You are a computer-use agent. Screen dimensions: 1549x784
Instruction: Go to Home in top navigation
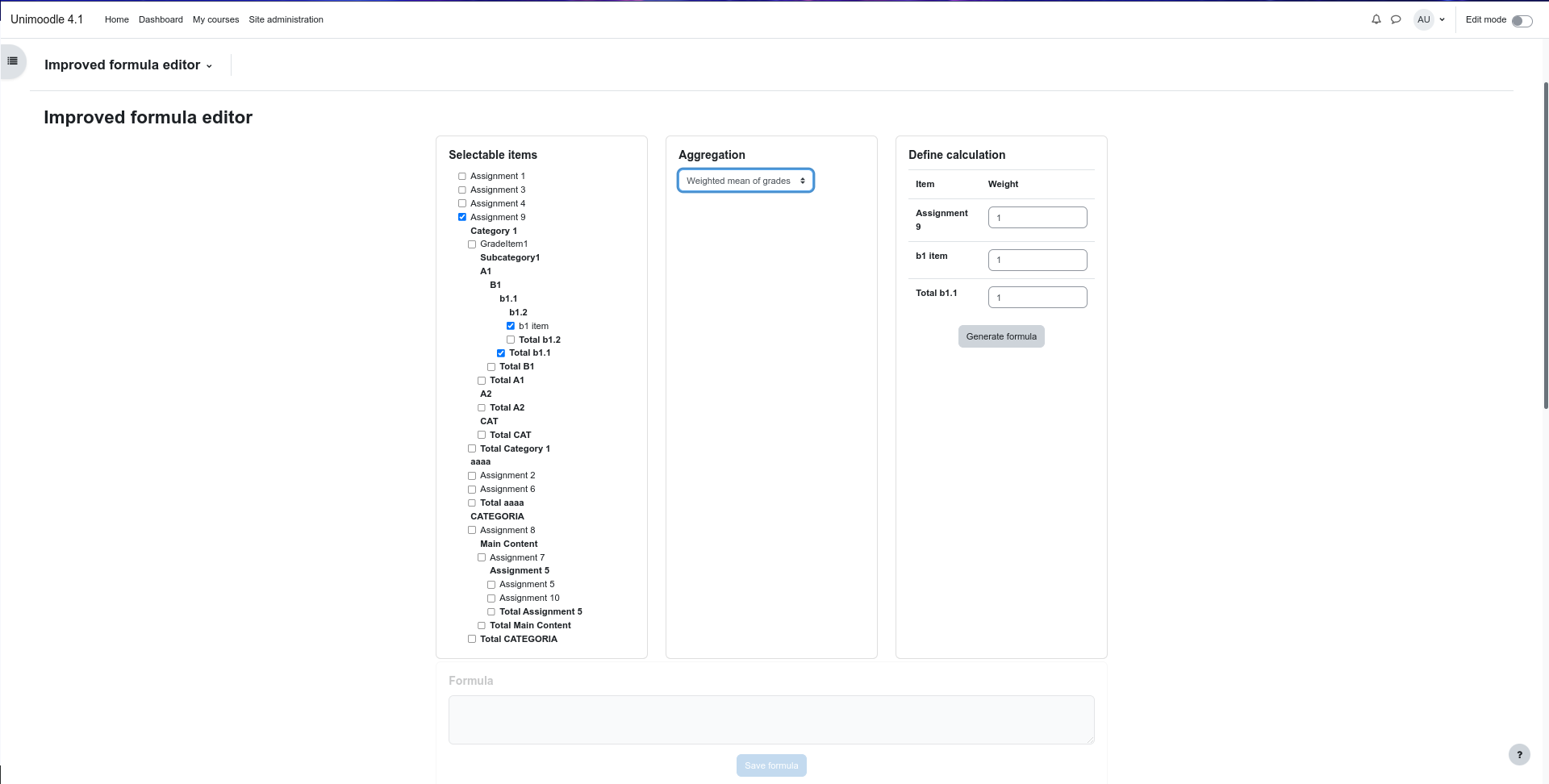click(x=117, y=19)
